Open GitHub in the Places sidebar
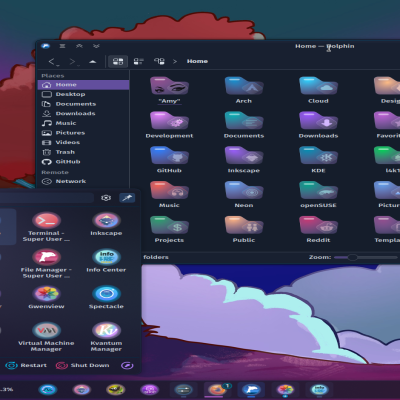This screenshot has height=400, width=400. 83,162
